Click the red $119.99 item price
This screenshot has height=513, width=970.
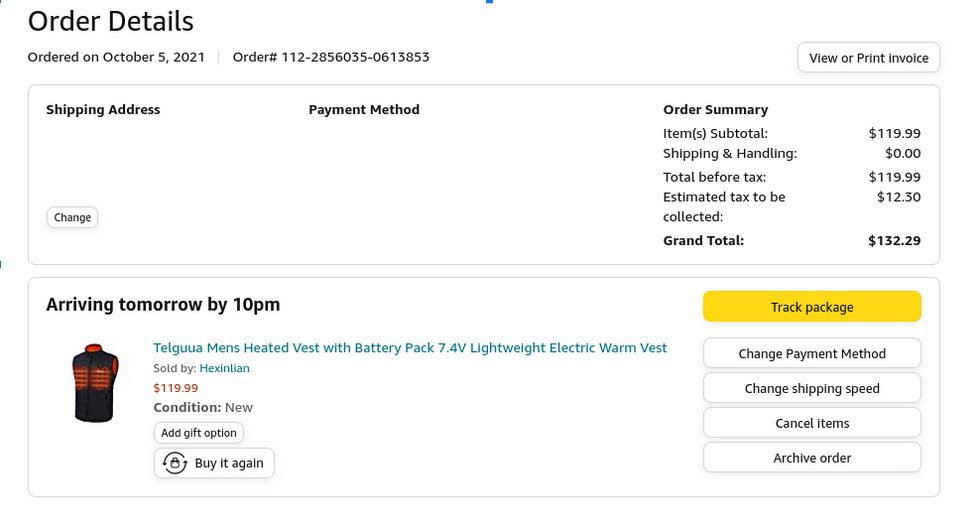click(176, 388)
